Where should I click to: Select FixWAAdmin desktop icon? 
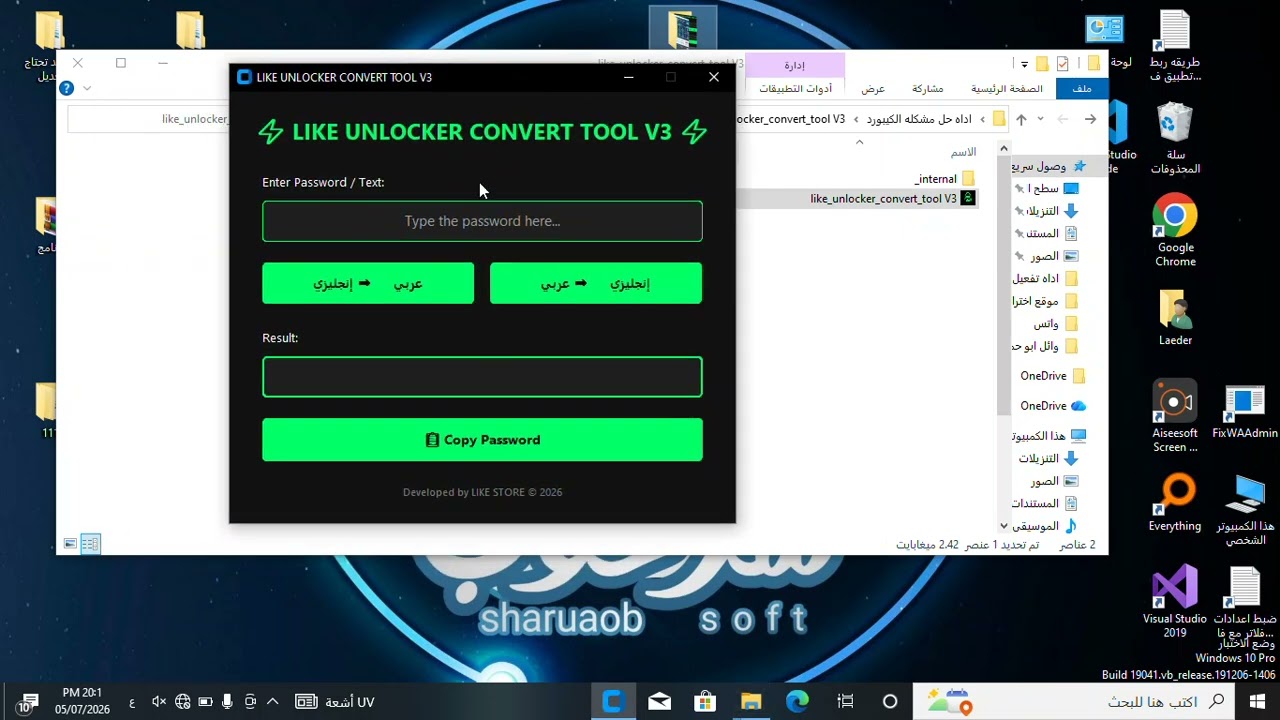click(x=1245, y=411)
